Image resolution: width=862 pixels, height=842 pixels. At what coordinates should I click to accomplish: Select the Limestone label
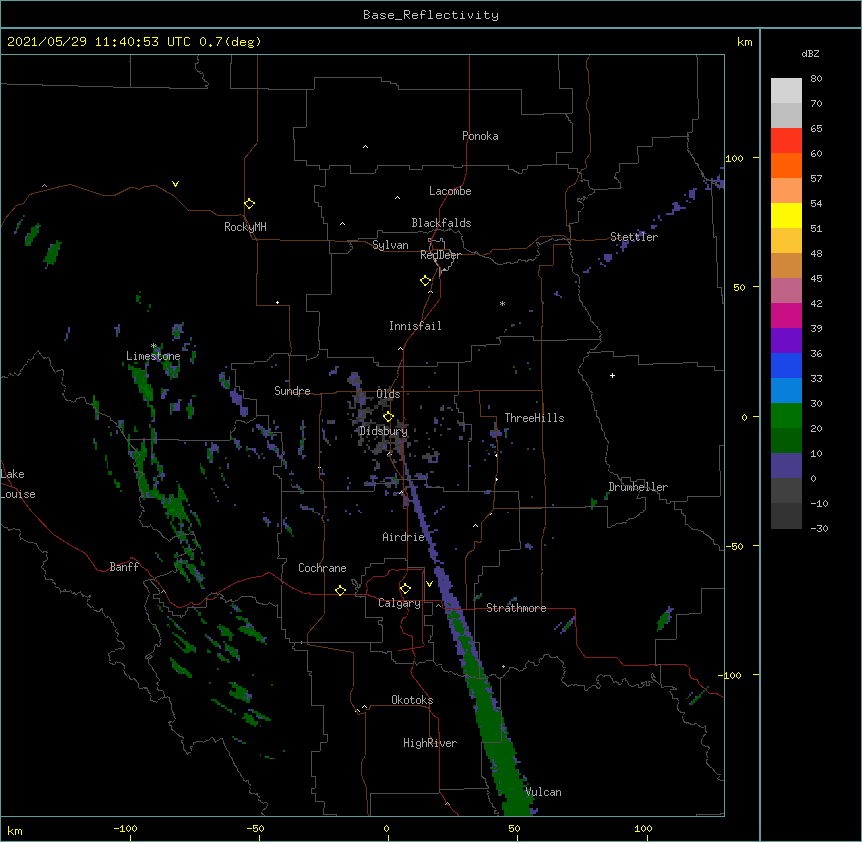tap(153, 356)
